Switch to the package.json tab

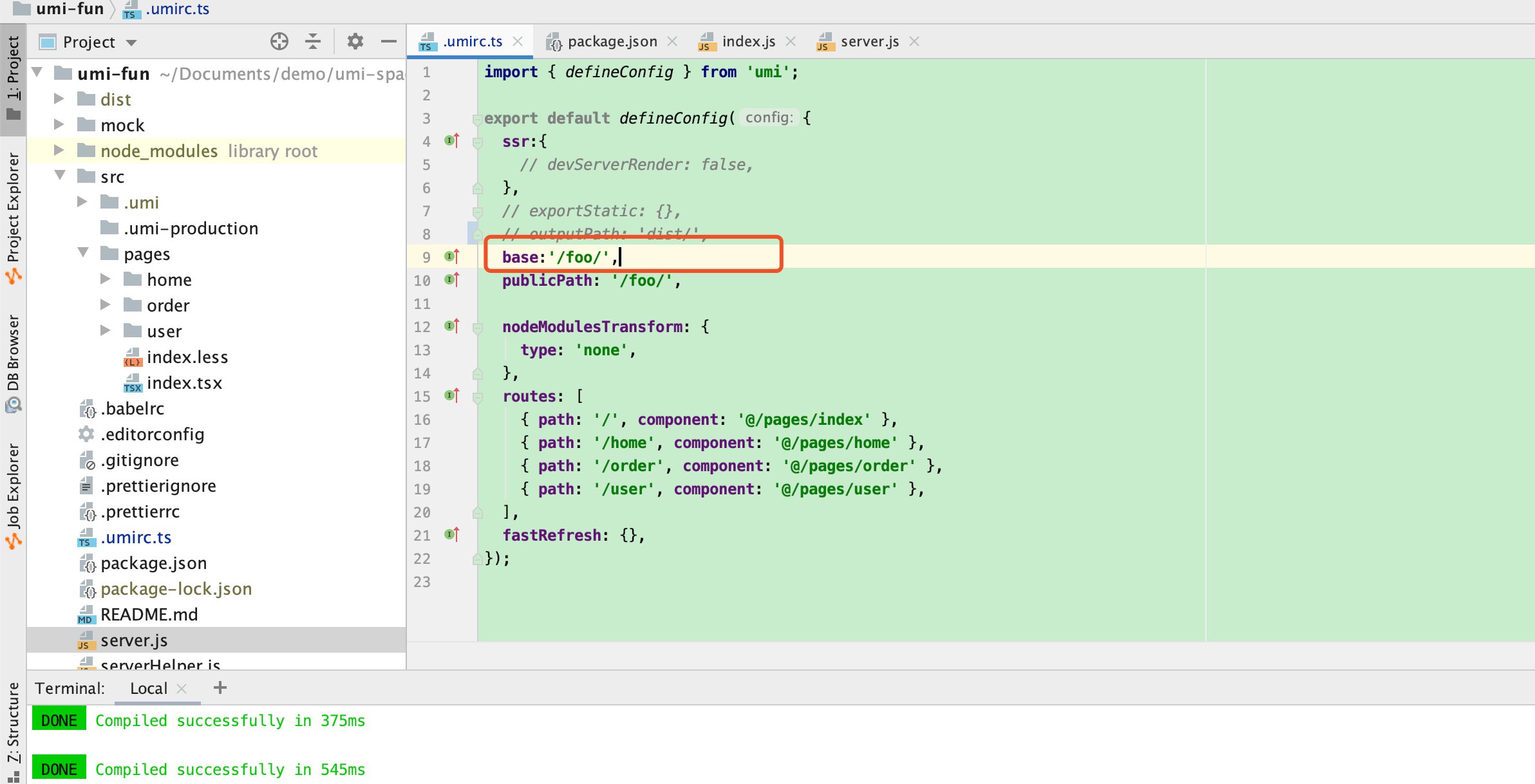(x=610, y=41)
